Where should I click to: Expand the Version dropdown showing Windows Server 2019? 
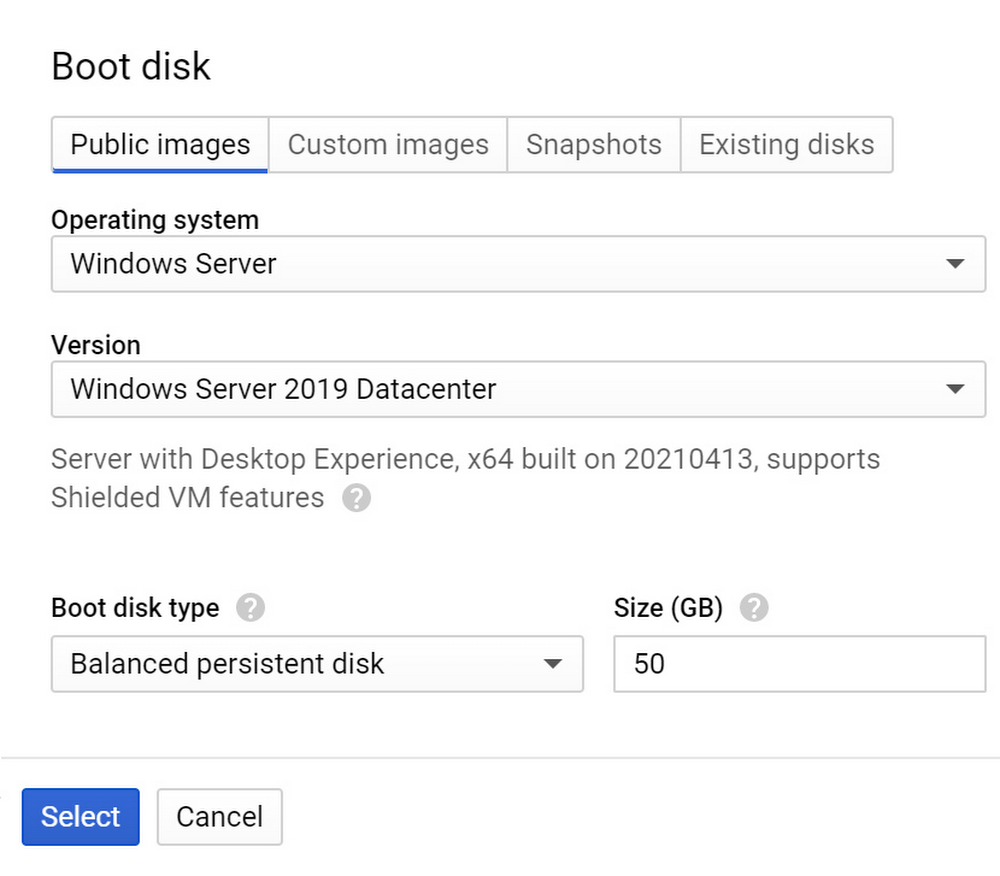click(518, 389)
